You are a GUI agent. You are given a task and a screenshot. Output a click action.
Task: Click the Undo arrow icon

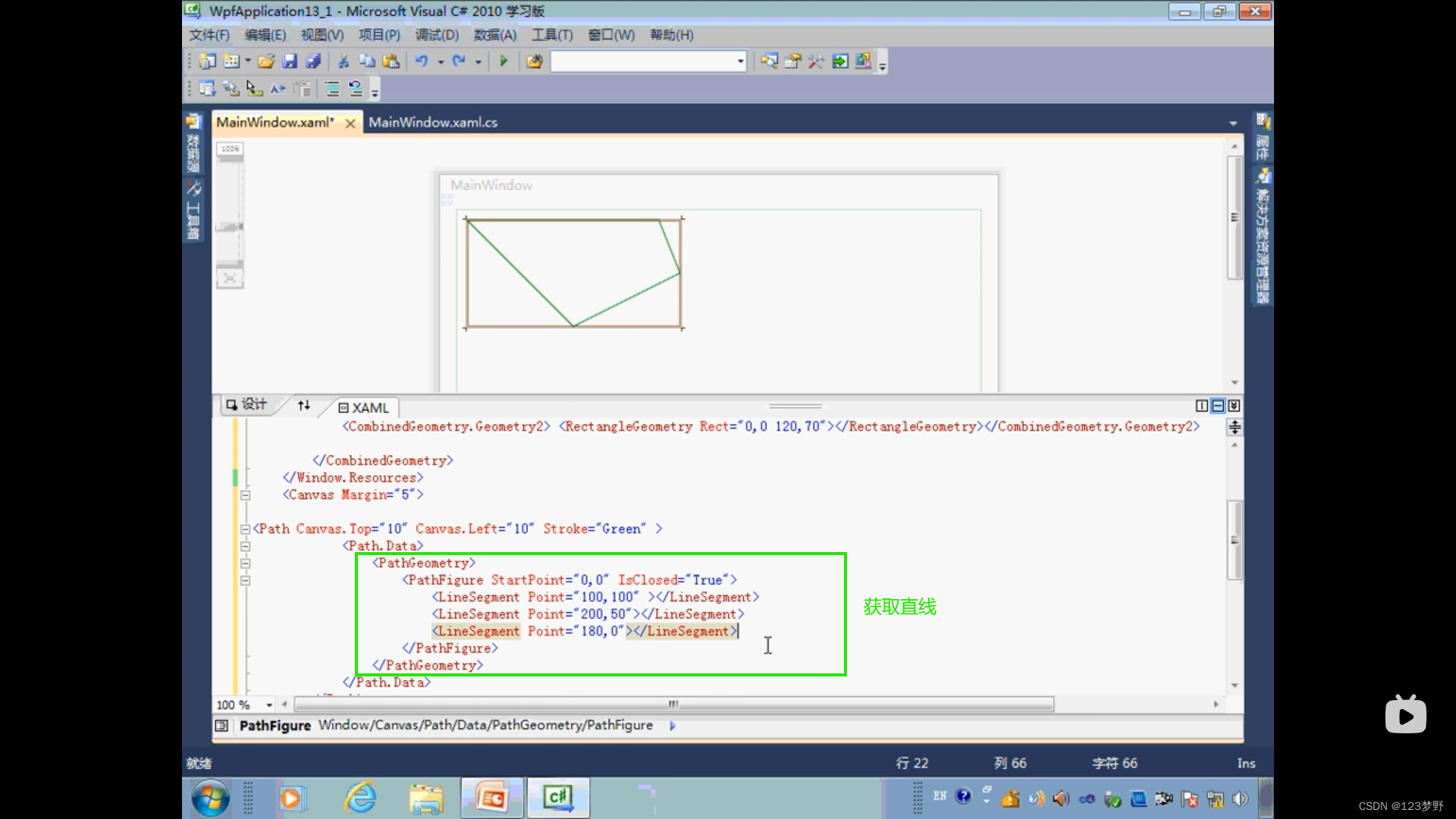(422, 61)
